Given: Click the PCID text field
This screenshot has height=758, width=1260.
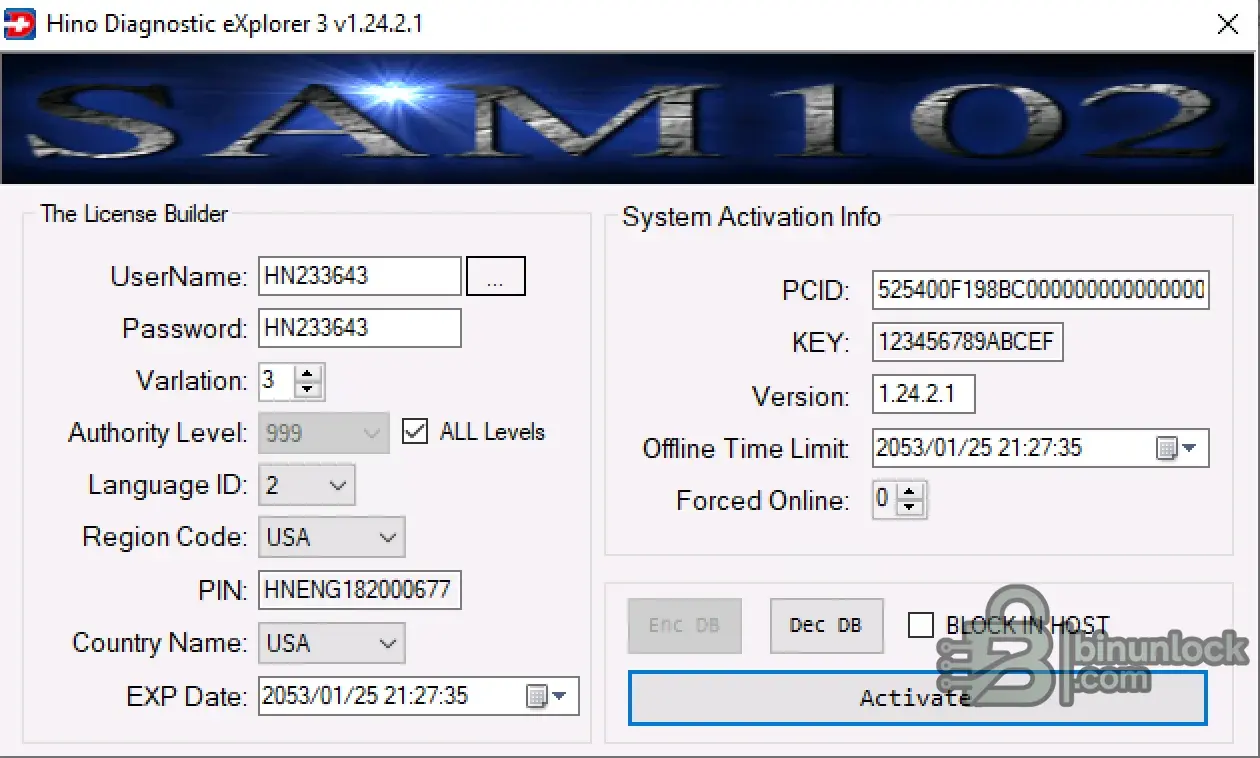Looking at the screenshot, I should 1039,290.
